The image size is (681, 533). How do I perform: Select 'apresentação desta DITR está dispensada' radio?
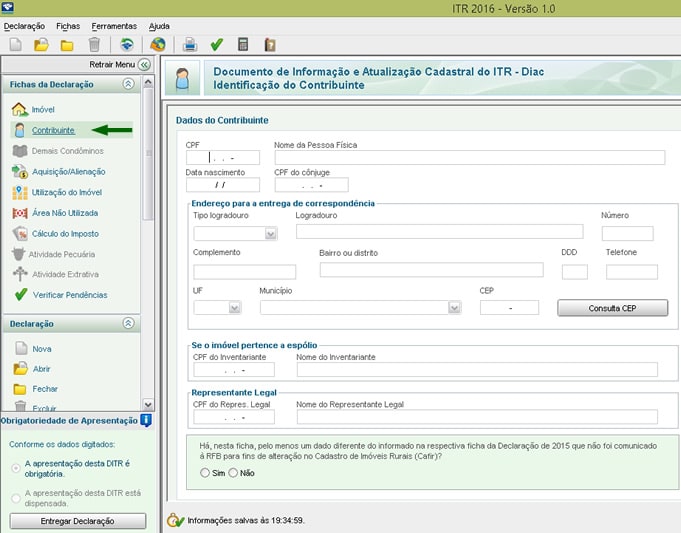pyautogui.click(x=16, y=498)
